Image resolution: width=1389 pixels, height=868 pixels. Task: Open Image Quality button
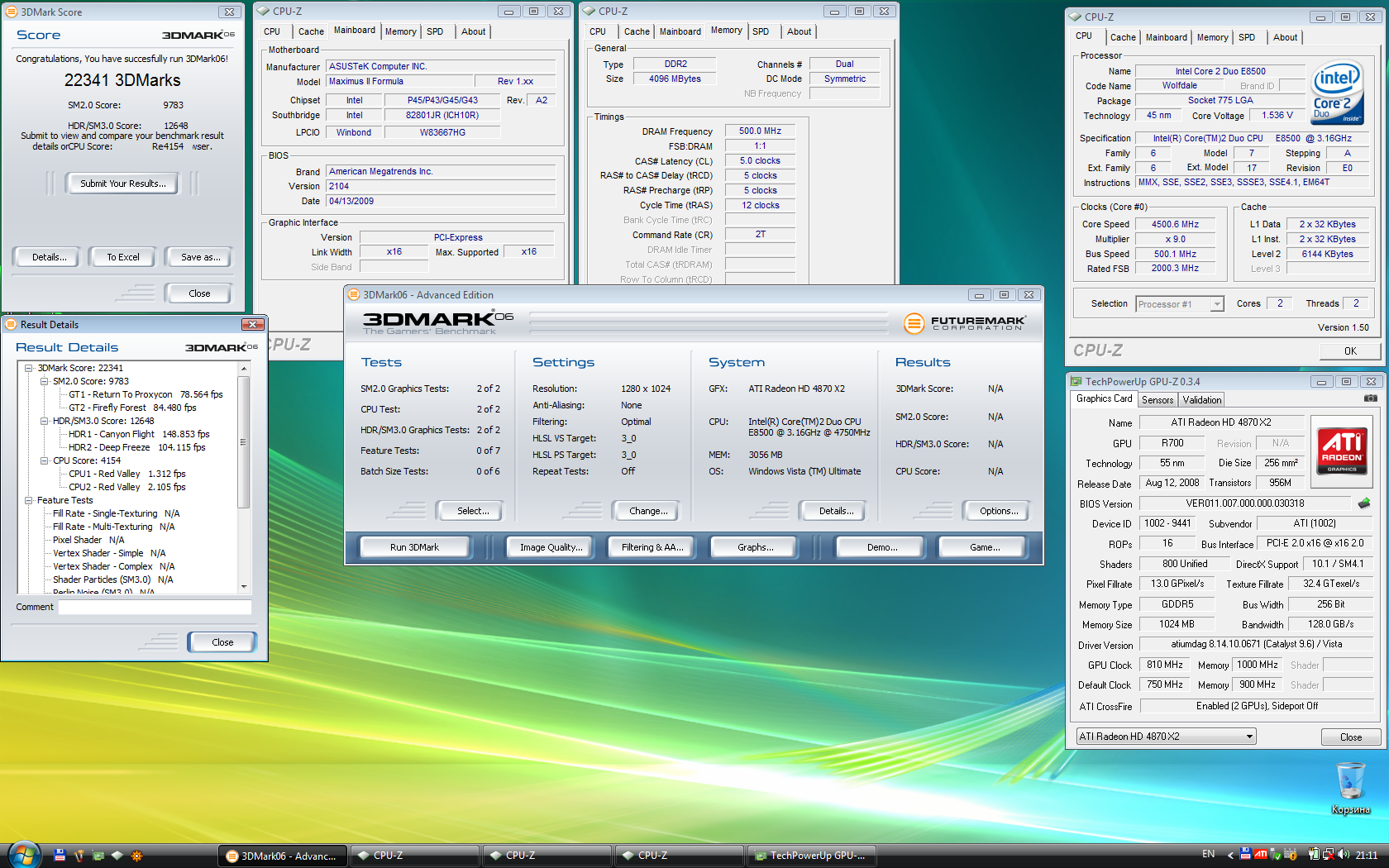click(551, 547)
